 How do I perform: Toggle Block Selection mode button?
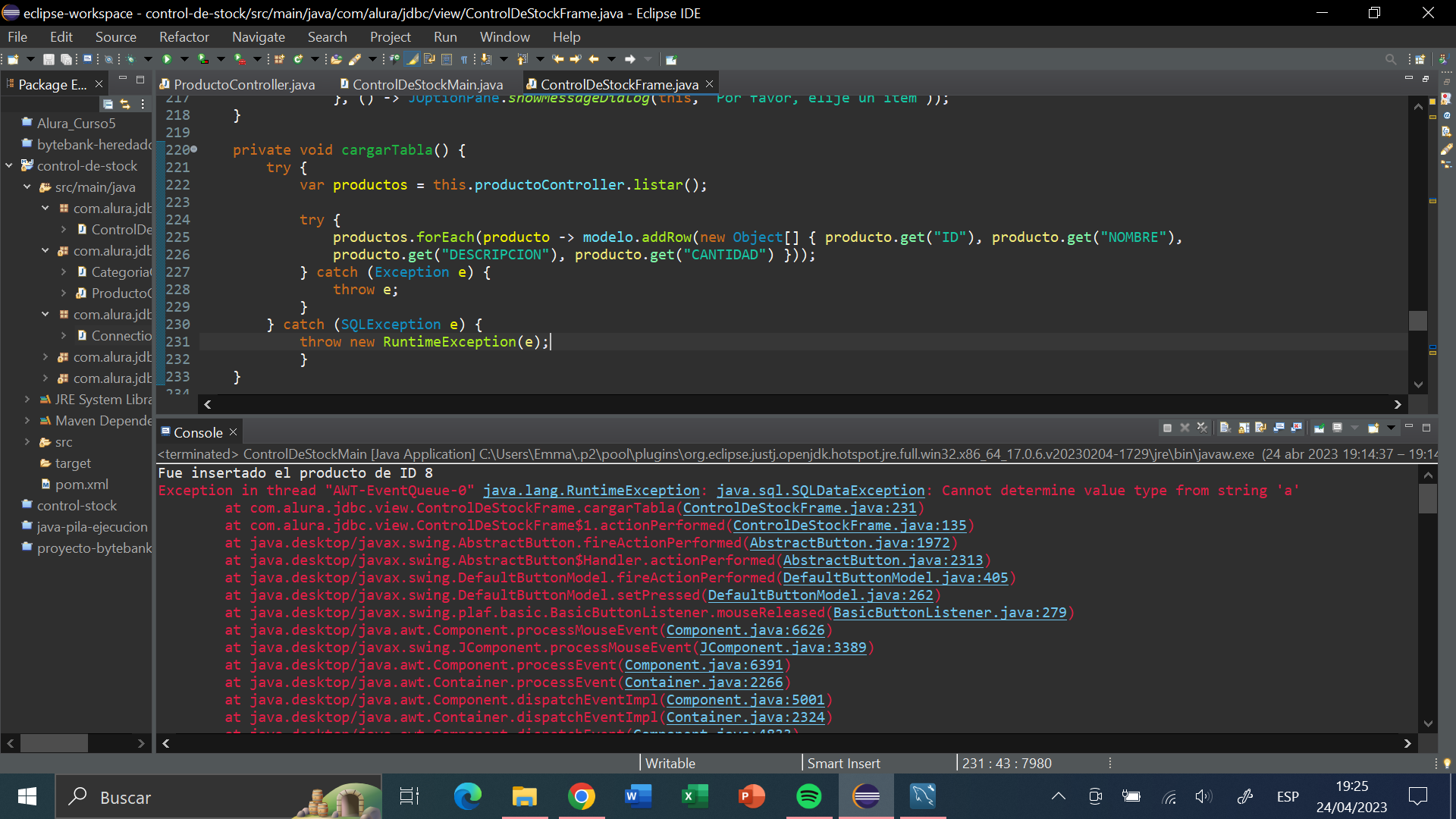(447, 59)
